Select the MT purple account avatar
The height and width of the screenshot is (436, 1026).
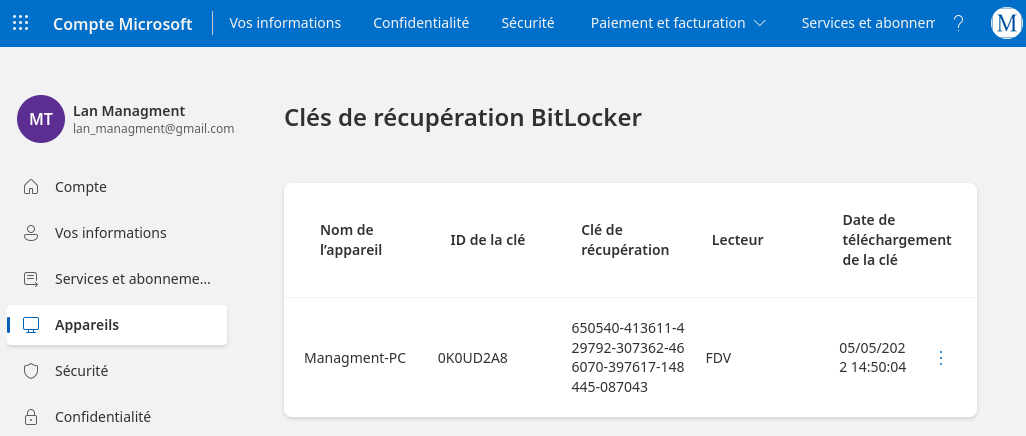(x=41, y=119)
